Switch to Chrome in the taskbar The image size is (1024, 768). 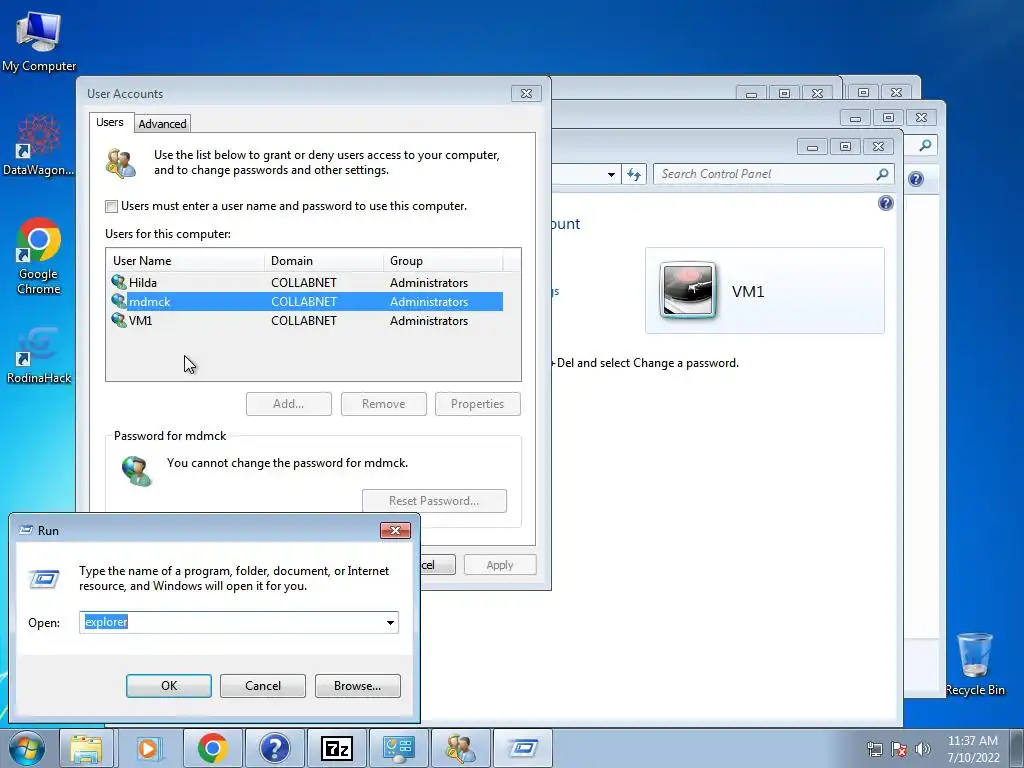[x=212, y=748]
